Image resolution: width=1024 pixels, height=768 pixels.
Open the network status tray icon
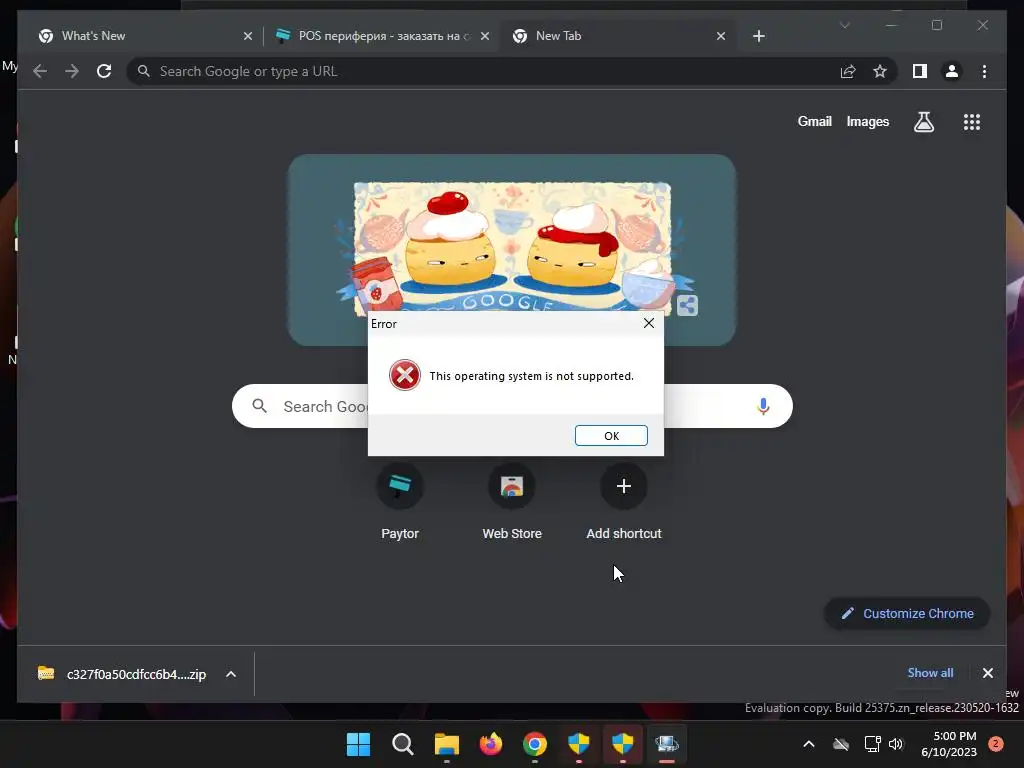pyautogui.click(x=872, y=744)
